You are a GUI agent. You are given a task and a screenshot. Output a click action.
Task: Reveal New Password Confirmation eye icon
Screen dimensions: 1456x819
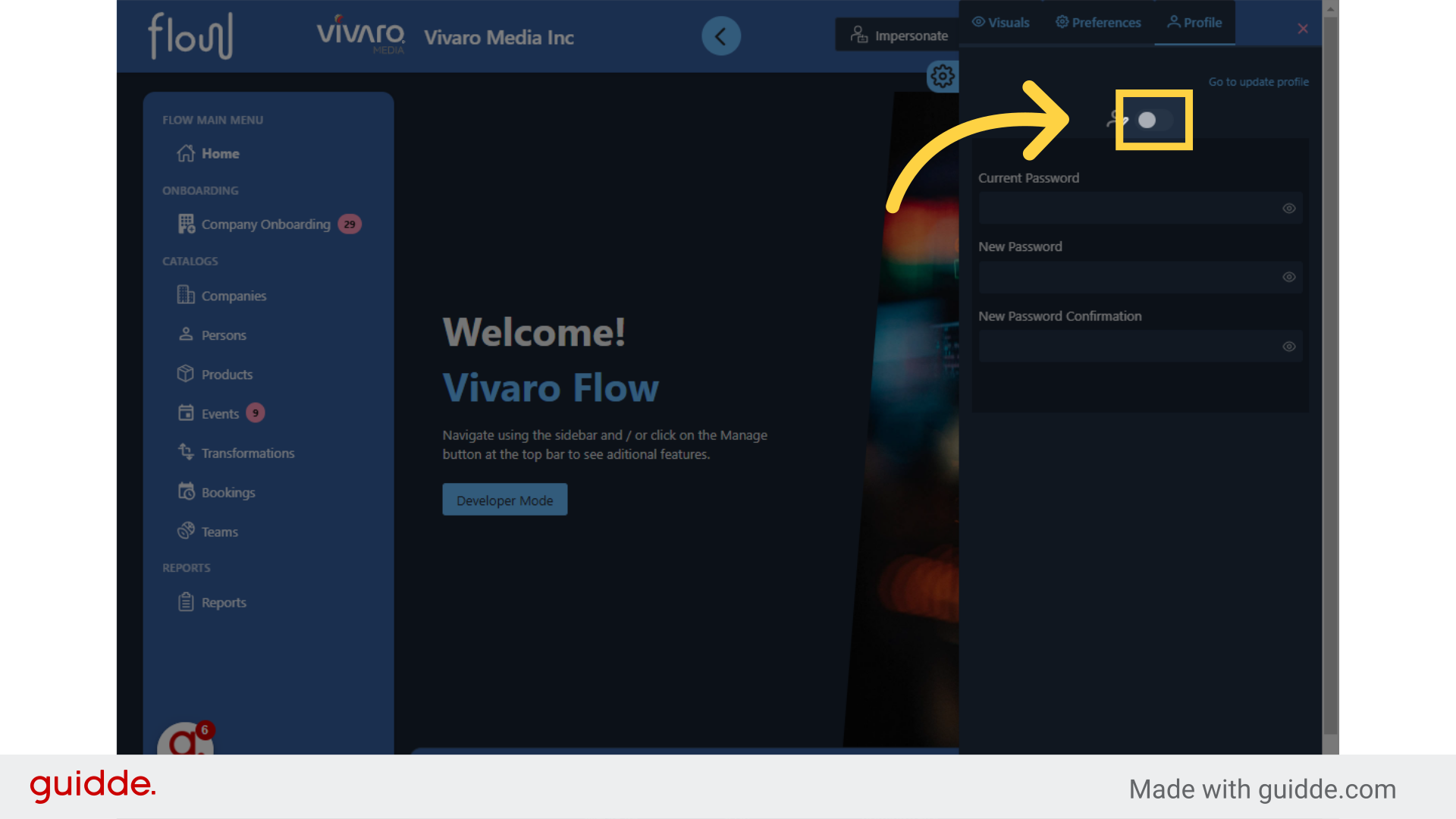tap(1288, 347)
